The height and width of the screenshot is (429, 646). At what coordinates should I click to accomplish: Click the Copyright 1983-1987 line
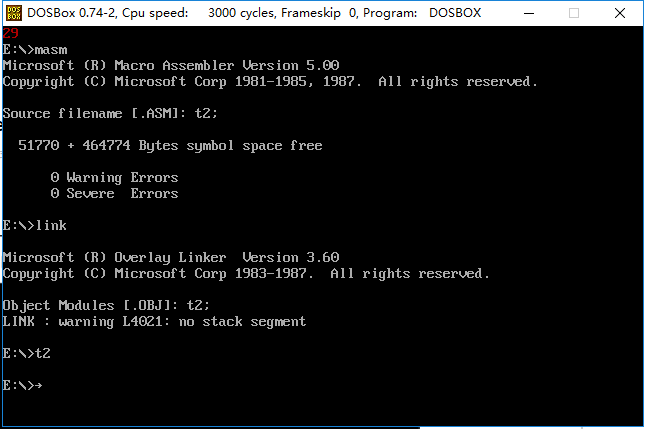(246, 274)
